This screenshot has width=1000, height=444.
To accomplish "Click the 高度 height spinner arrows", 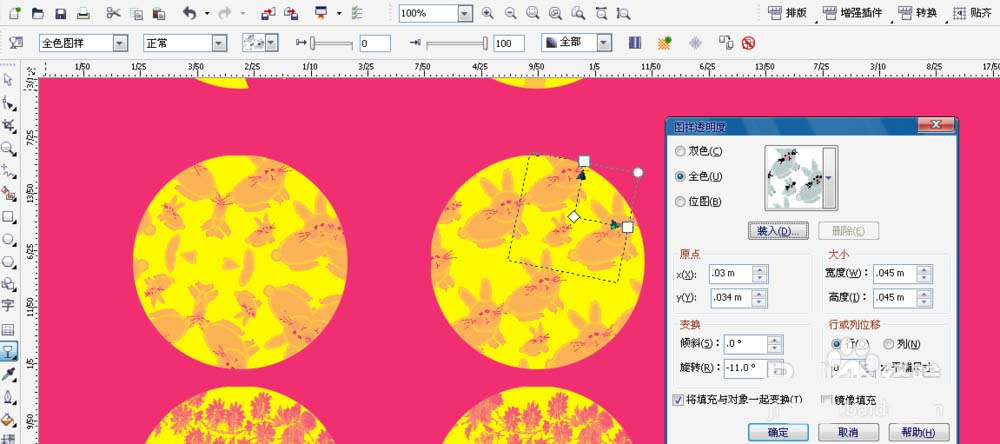I will point(925,297).
